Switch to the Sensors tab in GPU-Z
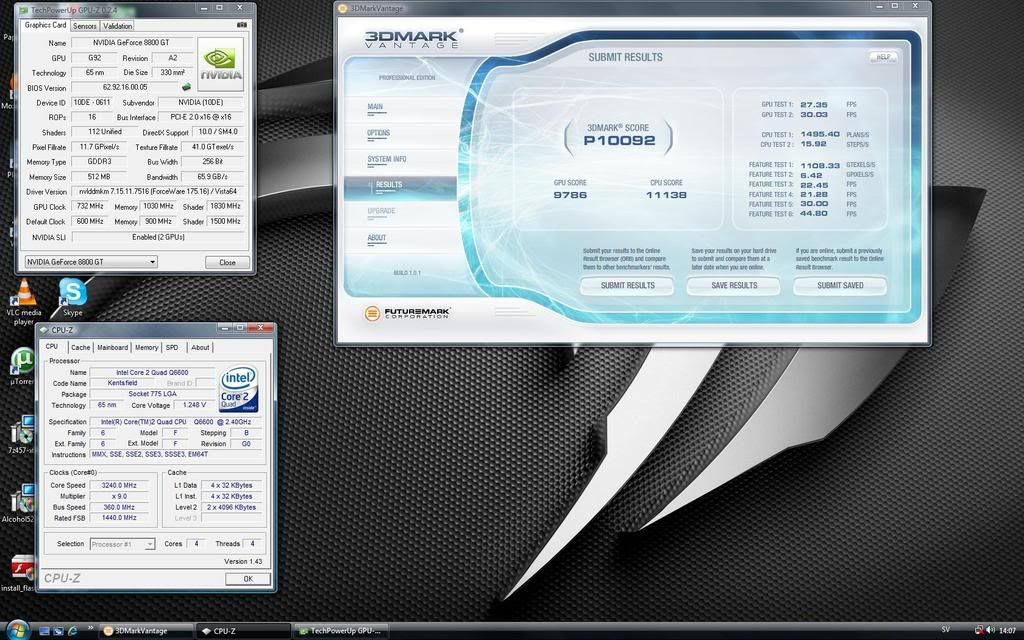1024x640 pixels. pos(85,26)
